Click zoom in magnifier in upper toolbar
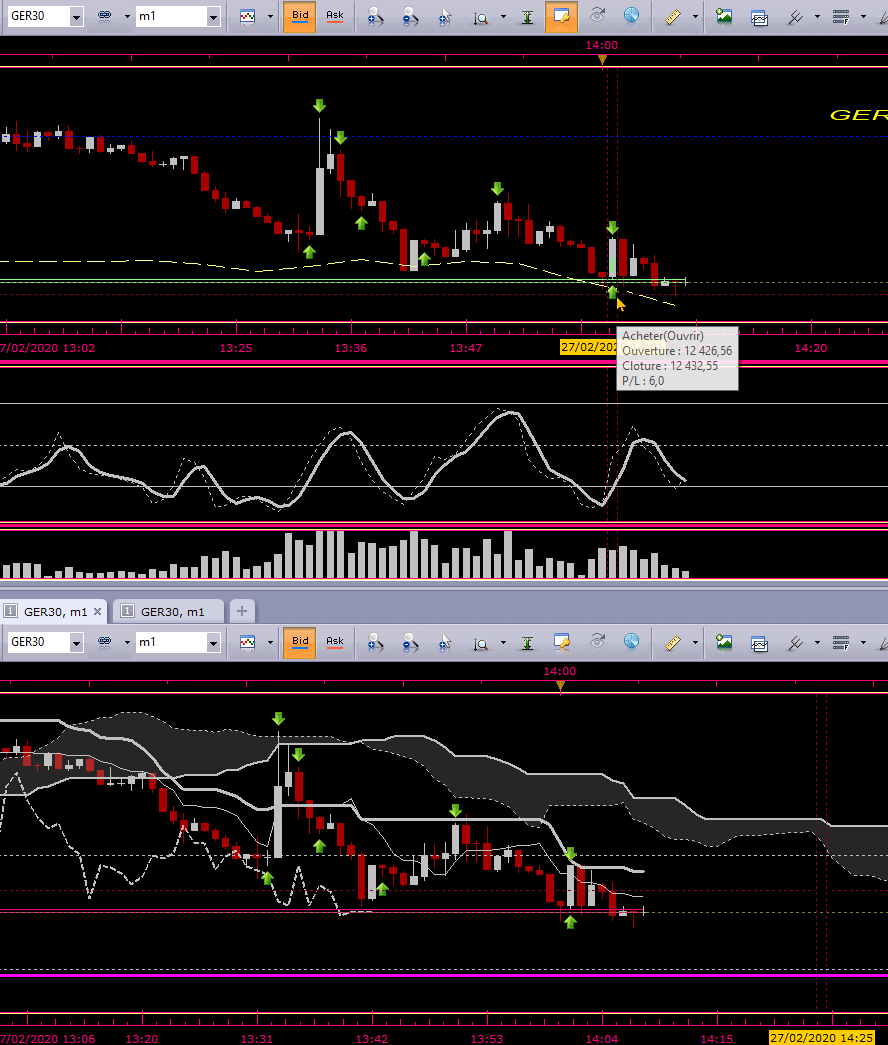This screenshot has height=1045, width=888. point(375,16)
